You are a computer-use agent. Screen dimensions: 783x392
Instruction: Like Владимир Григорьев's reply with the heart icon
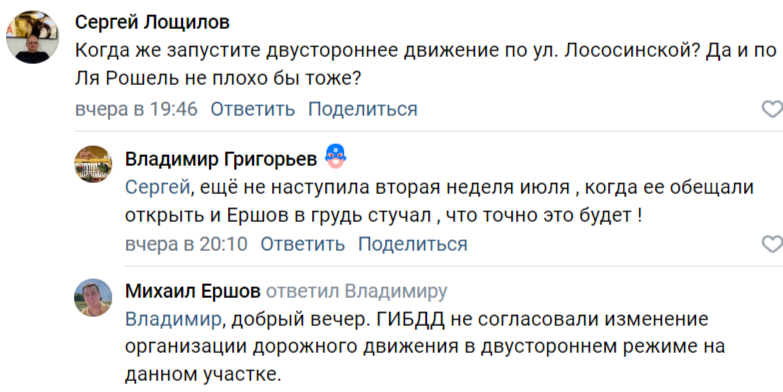click(773, 244)
